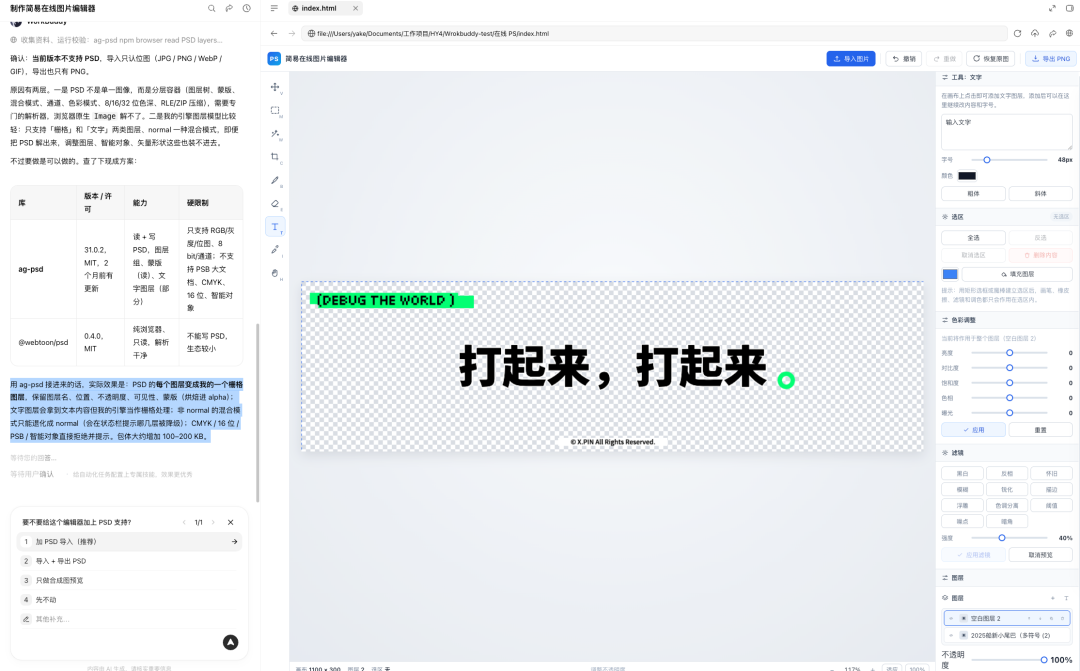
Task: Go forward in preview browser
Action: click(x=291, y=33)
